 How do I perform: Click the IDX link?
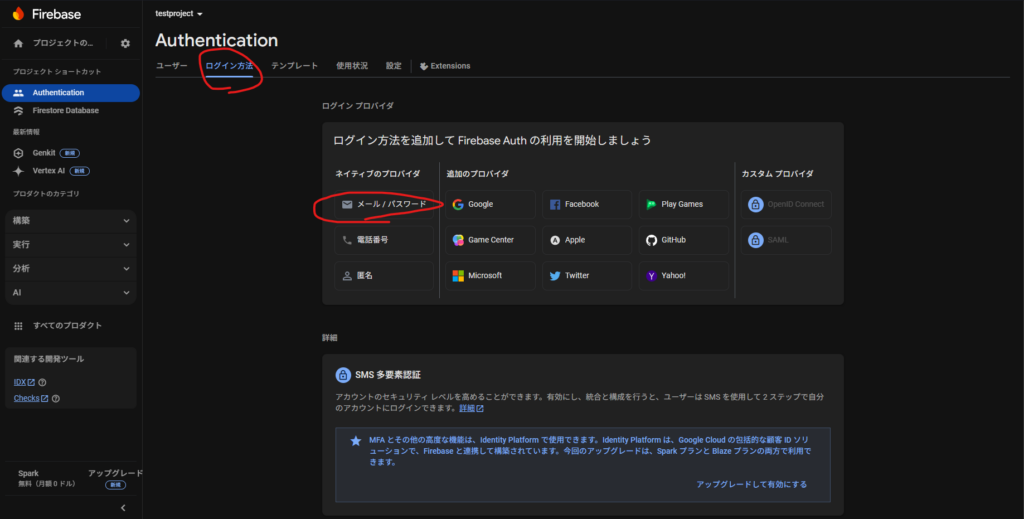pos(24,383)
